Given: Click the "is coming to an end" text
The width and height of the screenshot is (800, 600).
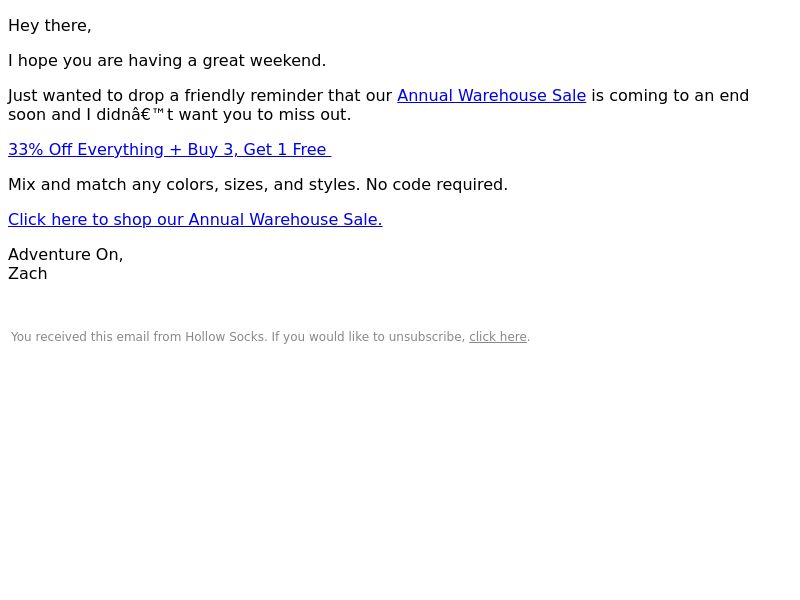Looking at the screenshot, I should click(x=670, y=95).
